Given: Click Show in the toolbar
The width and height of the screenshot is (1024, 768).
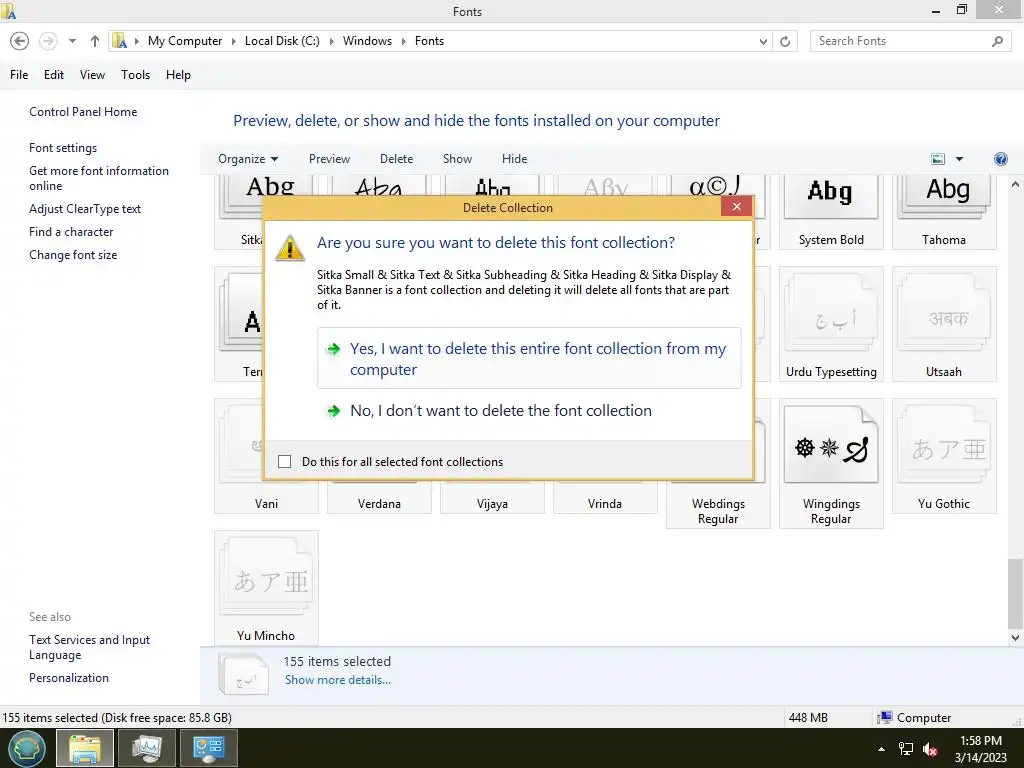Looking at the screenshot, I should click(x=457, y=159).
